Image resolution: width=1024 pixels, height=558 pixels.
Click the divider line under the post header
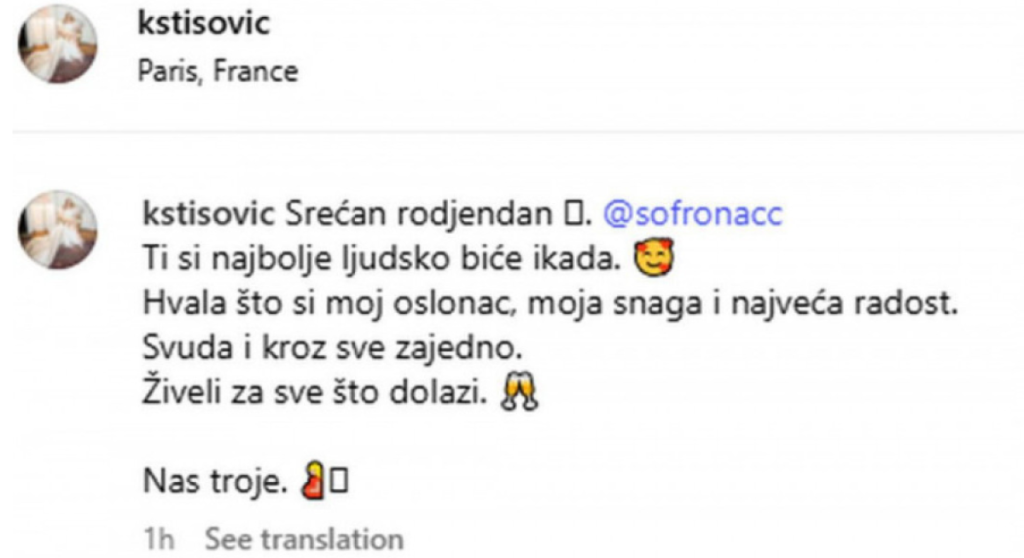coord(518,132)
